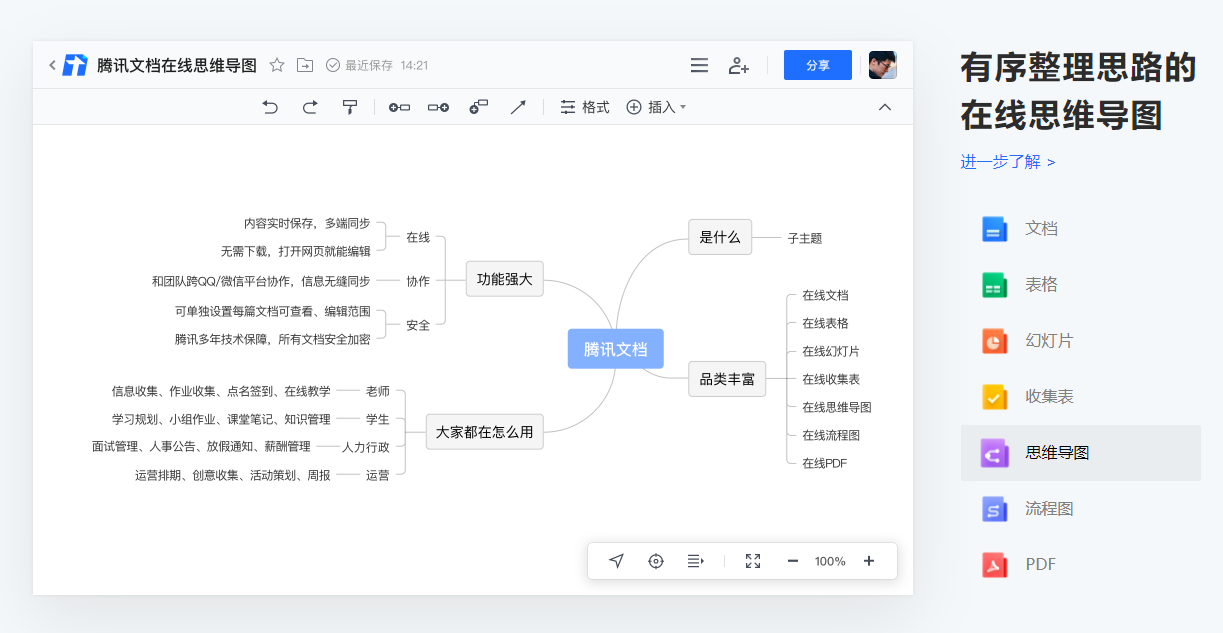Click the redo icon
The height and width of the screenshot is (633, 1223).
pyautogui.click(x=310, y=107)
